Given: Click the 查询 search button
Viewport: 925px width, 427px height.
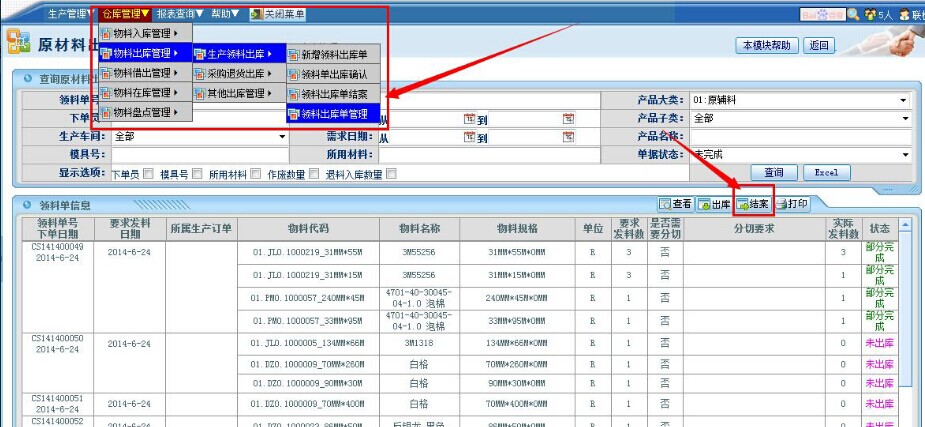Looking at the screenshot, I should 773,172.
